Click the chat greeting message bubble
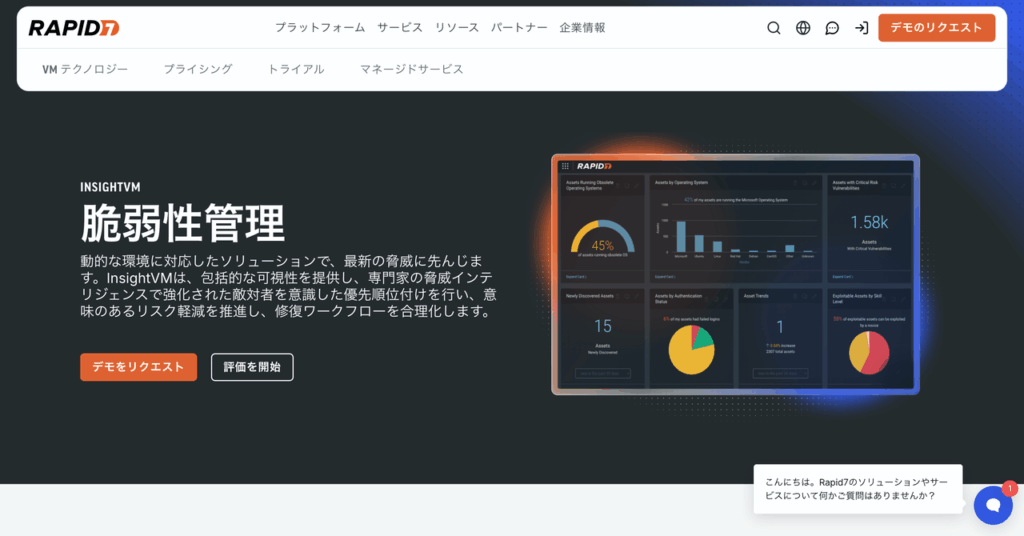This screenshot has height=536, width=1024. pyautogui.click(x=857, y=489)
